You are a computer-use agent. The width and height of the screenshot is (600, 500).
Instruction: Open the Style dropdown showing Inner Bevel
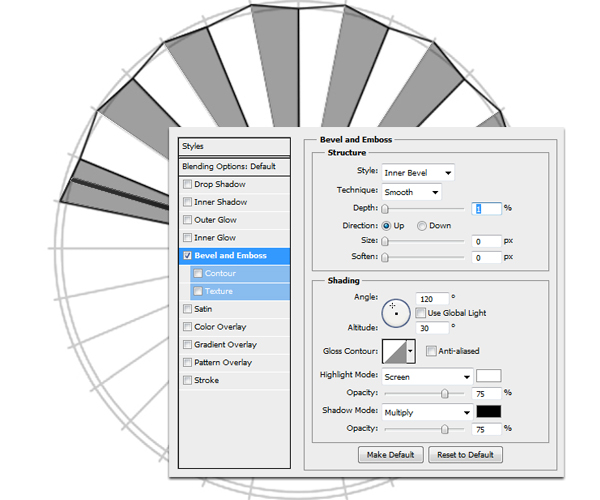pos(418,173)
